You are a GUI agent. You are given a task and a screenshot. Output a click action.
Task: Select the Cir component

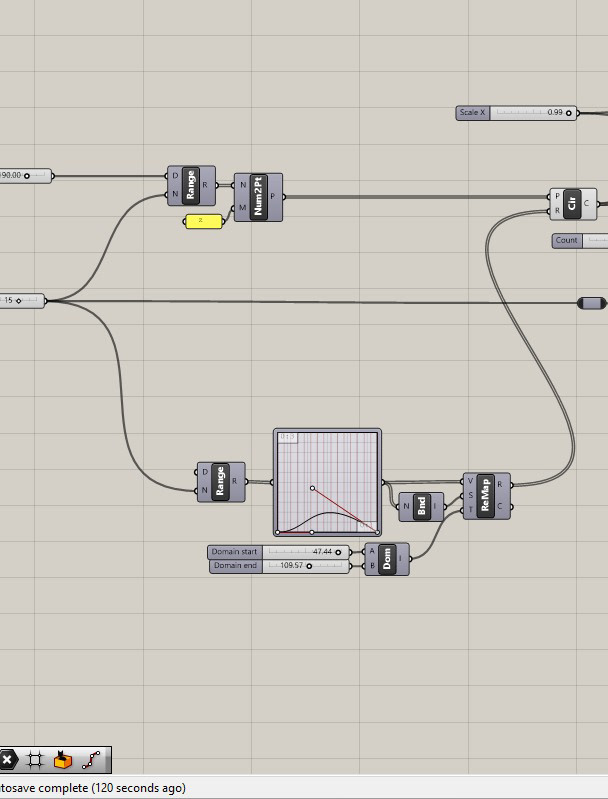click(573, 203)
